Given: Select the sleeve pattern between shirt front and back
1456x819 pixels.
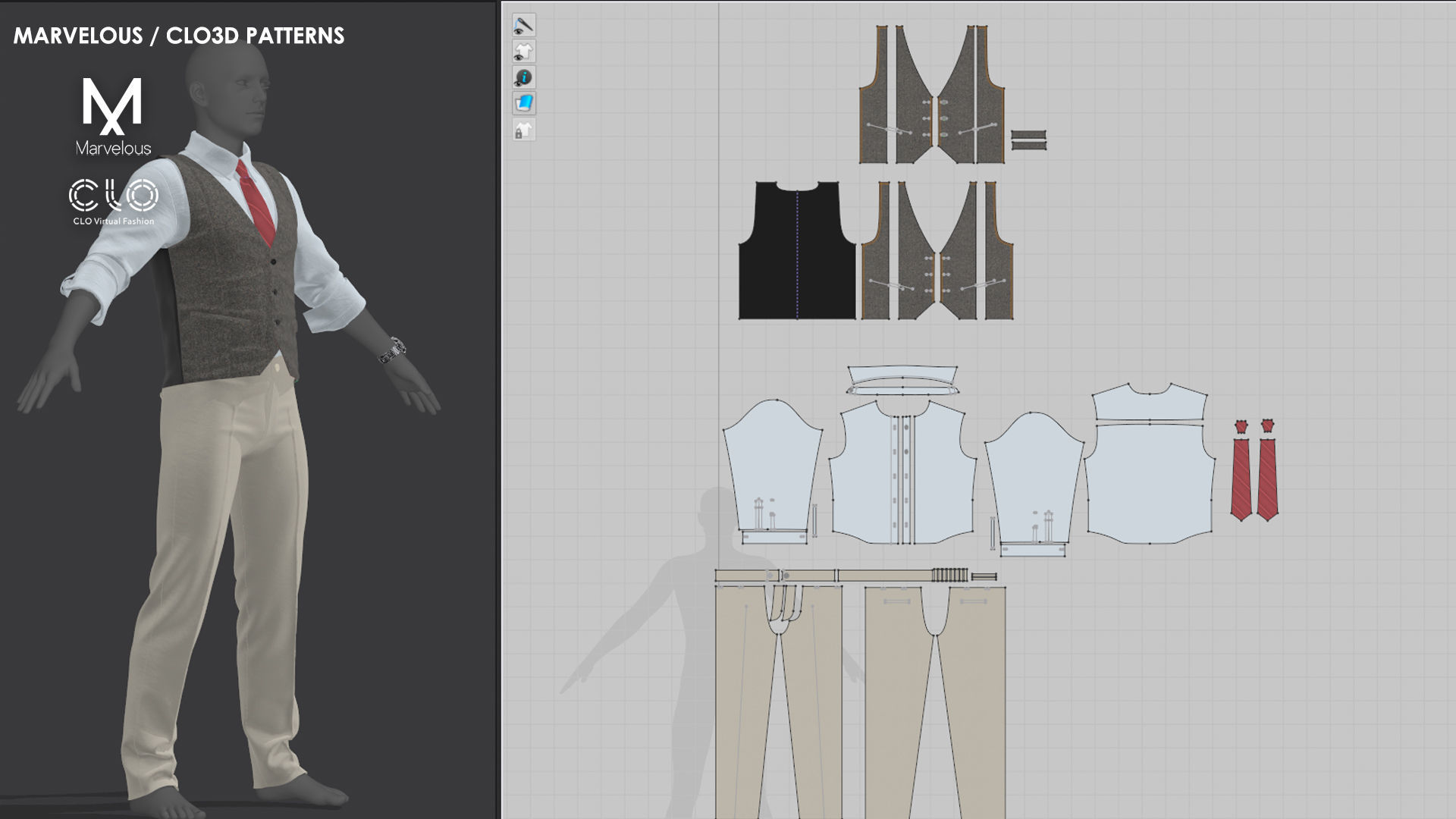Looking at the screenshot, I should click(x=1034, y=479).
